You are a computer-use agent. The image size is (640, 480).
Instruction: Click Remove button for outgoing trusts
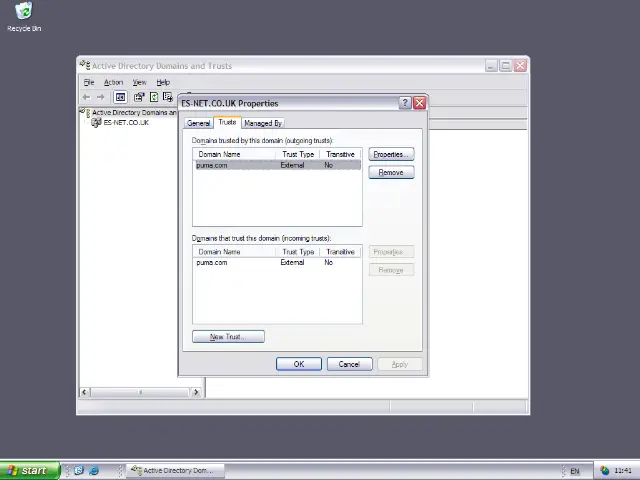click(391, 172)
